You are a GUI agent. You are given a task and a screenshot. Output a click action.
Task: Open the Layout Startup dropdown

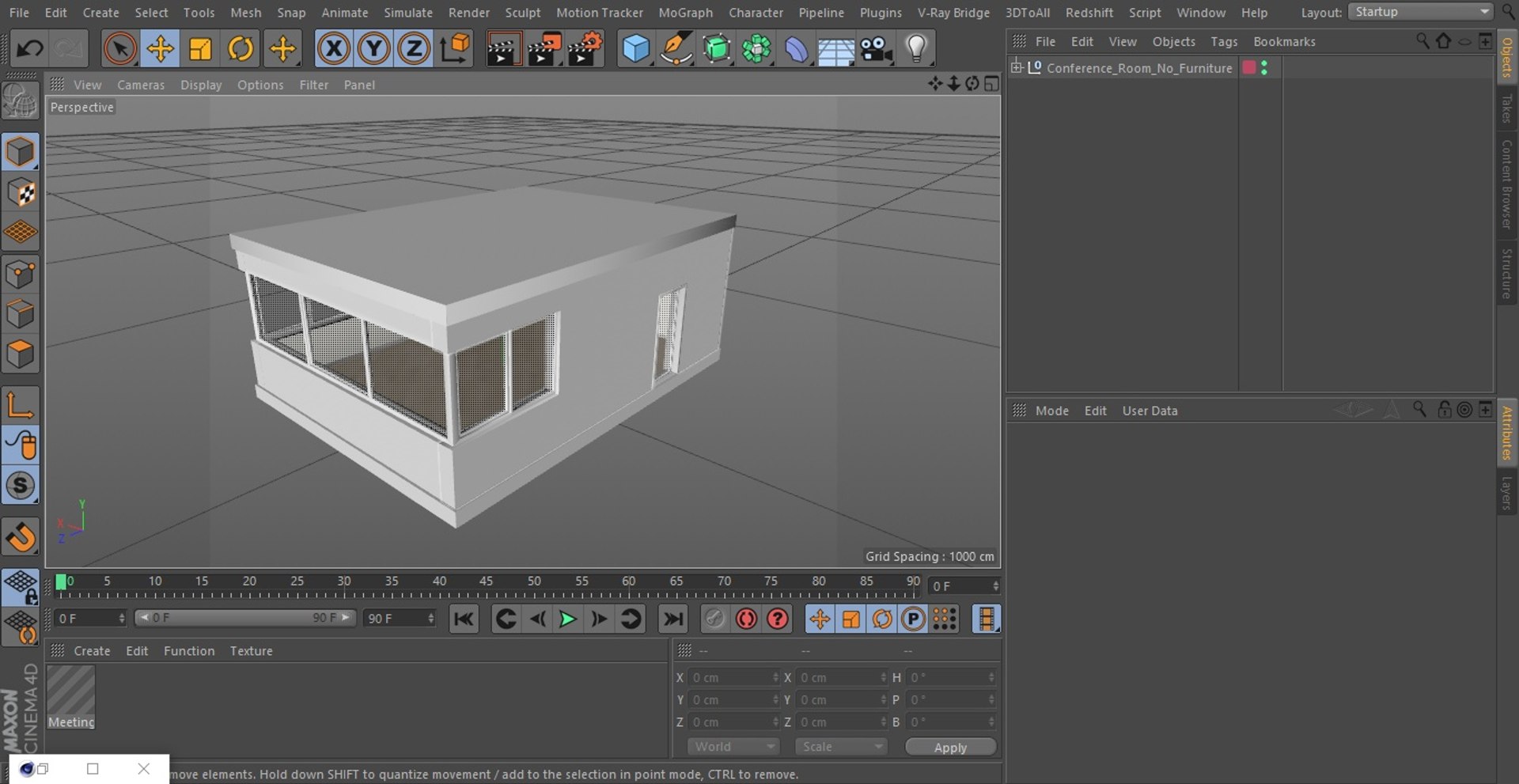pyautogui.click(x=1420, y=12)
